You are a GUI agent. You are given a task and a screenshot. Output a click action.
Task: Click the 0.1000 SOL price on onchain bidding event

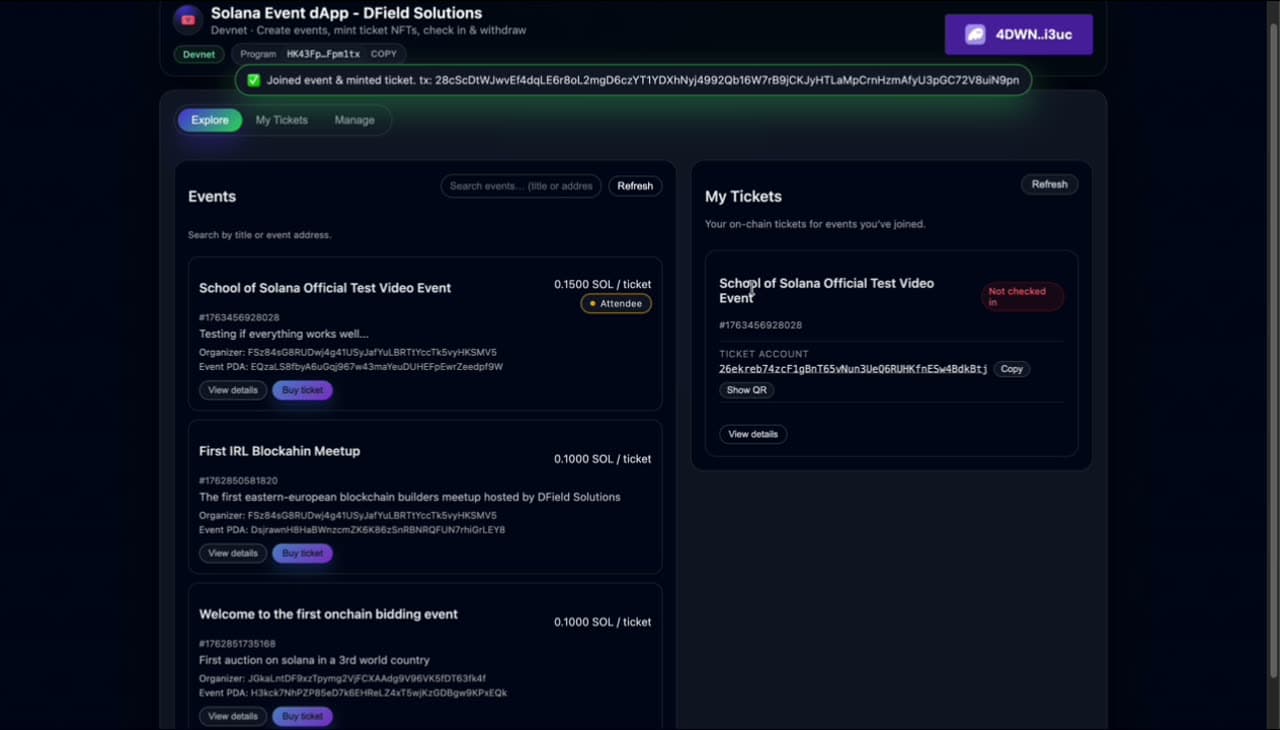coord(603,622)
